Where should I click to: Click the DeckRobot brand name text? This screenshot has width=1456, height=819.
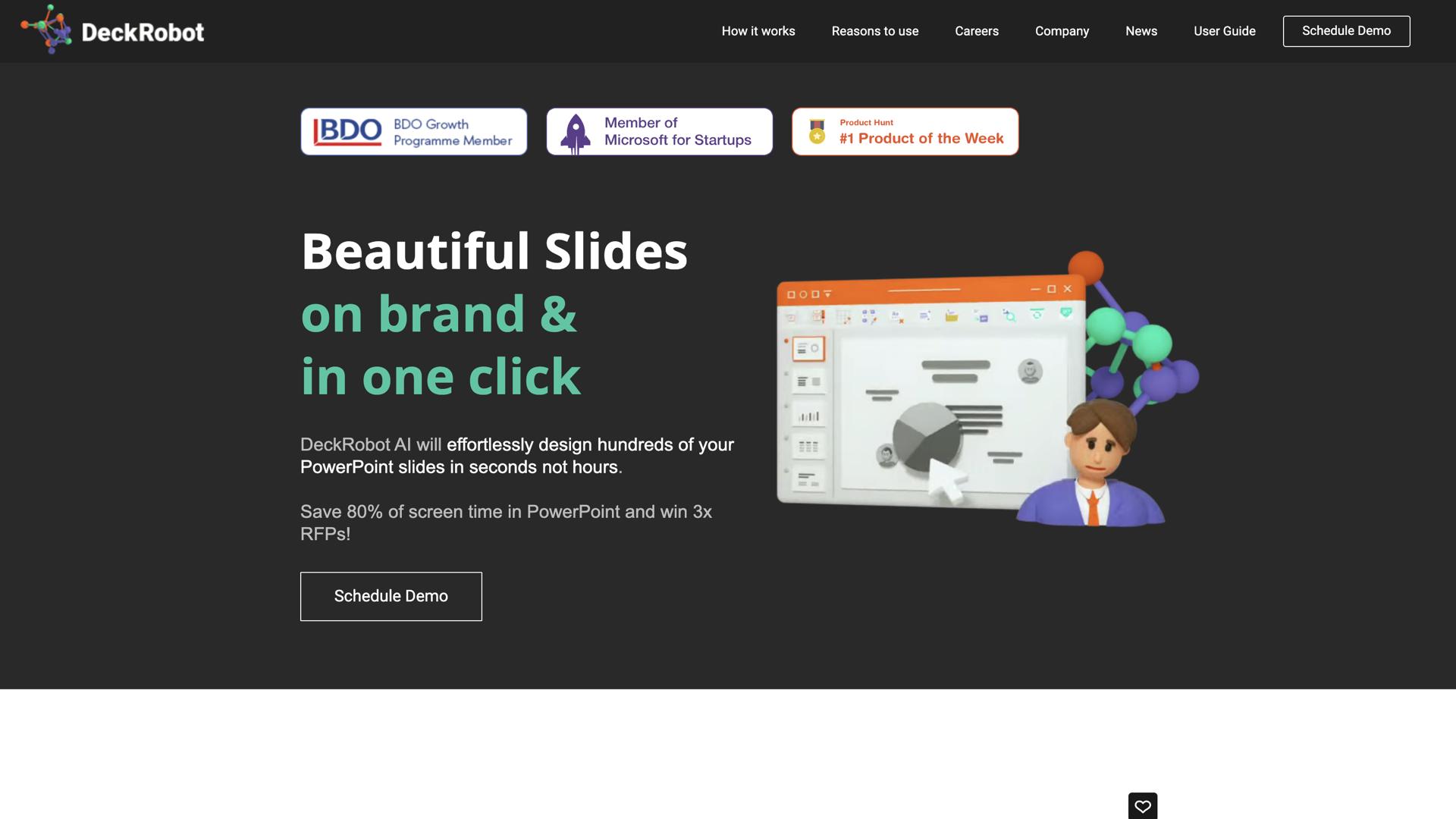(143, 33)
